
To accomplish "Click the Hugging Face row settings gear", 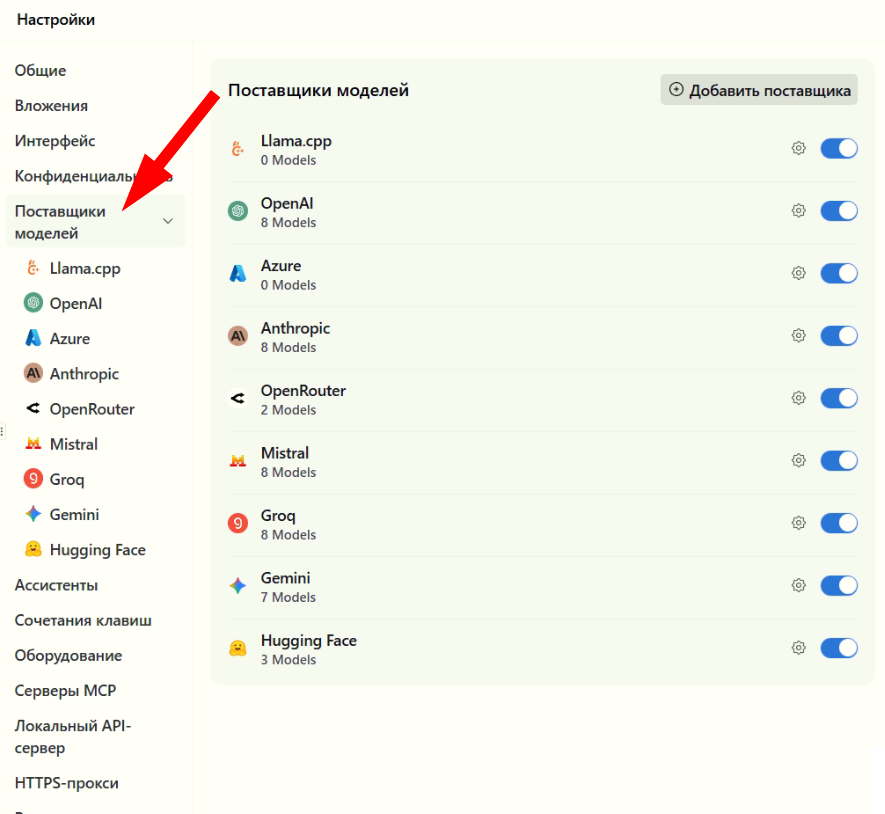I will (x=798, y=648).
